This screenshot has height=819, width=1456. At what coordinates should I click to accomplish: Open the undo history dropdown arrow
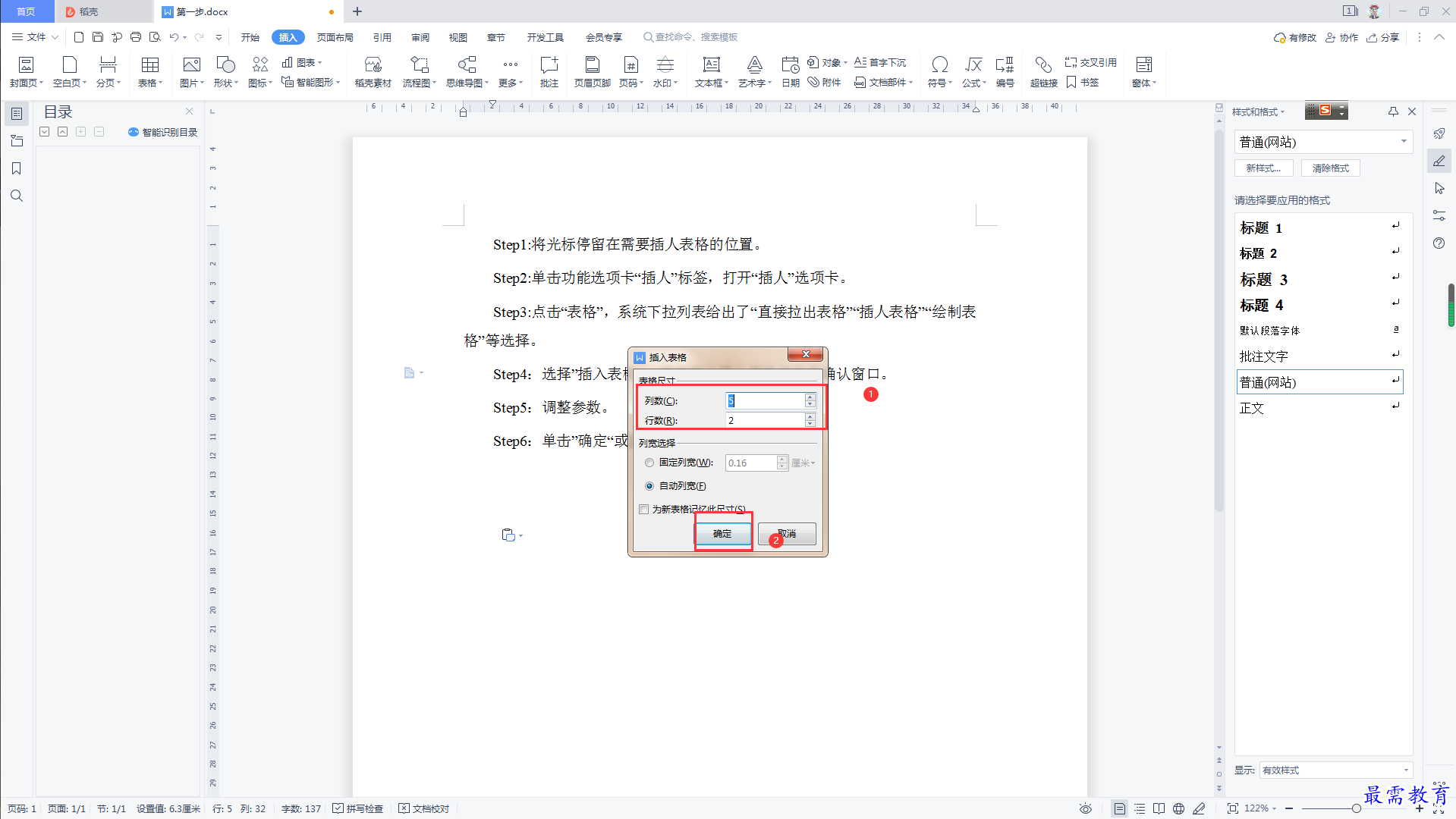184,37
